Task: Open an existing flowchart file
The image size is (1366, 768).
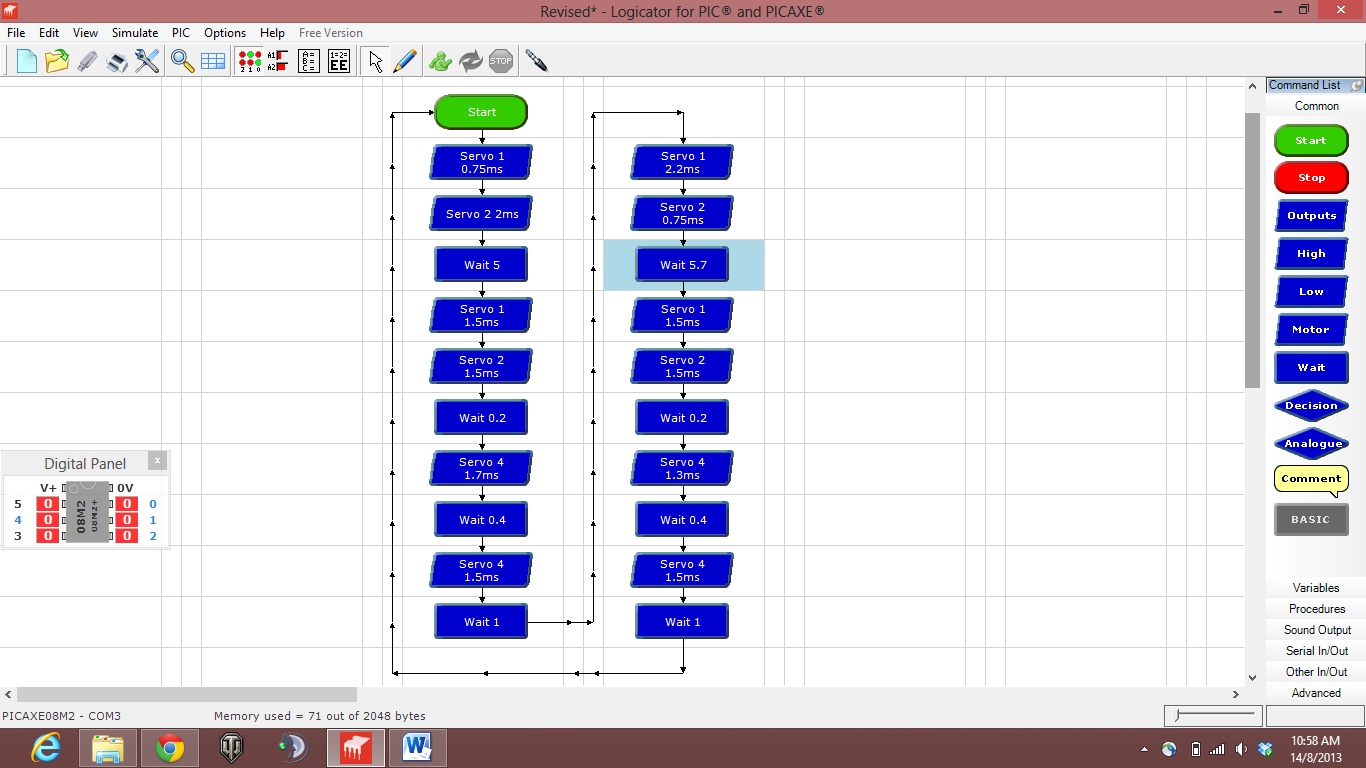Action: (x=57, y=61)
